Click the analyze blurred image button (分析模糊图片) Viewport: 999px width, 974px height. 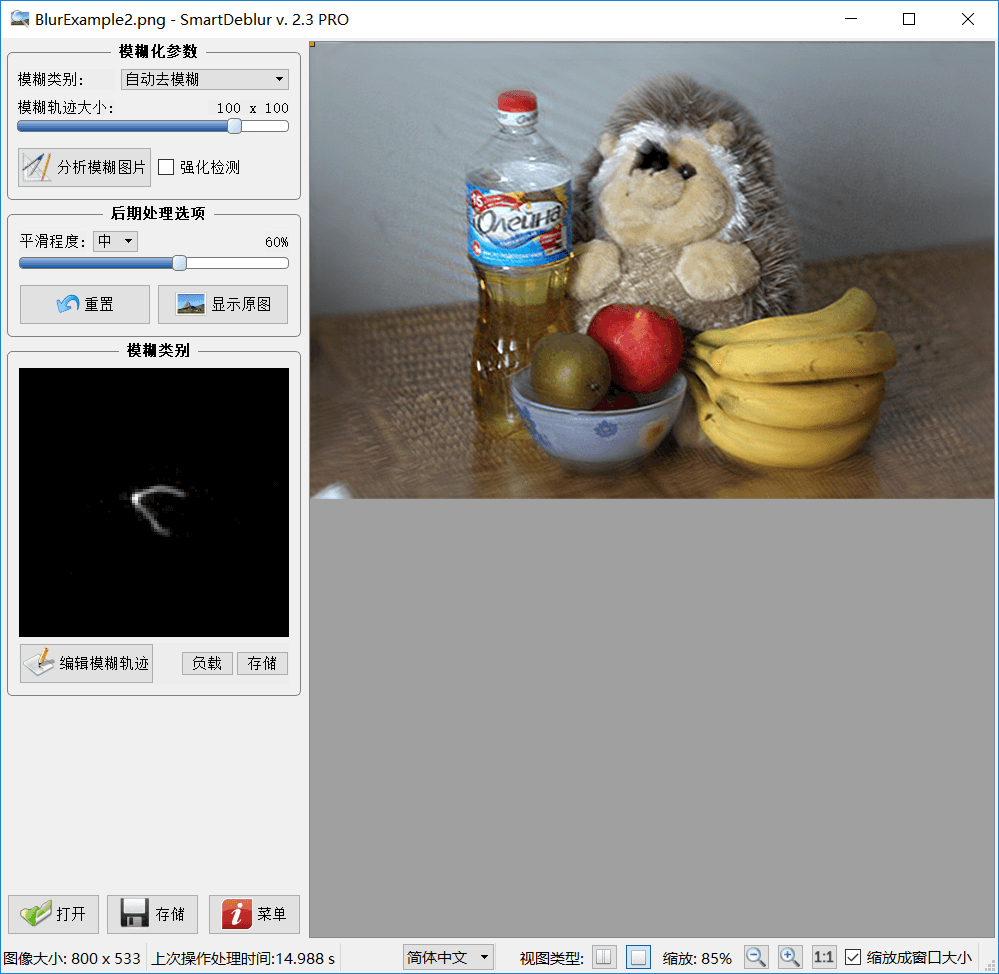[84, 167]
